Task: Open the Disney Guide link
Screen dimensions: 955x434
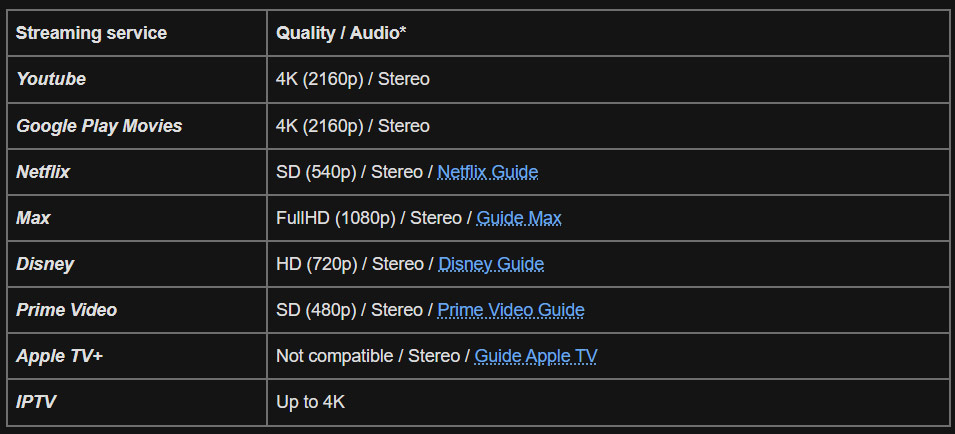Action: [491, 264]
